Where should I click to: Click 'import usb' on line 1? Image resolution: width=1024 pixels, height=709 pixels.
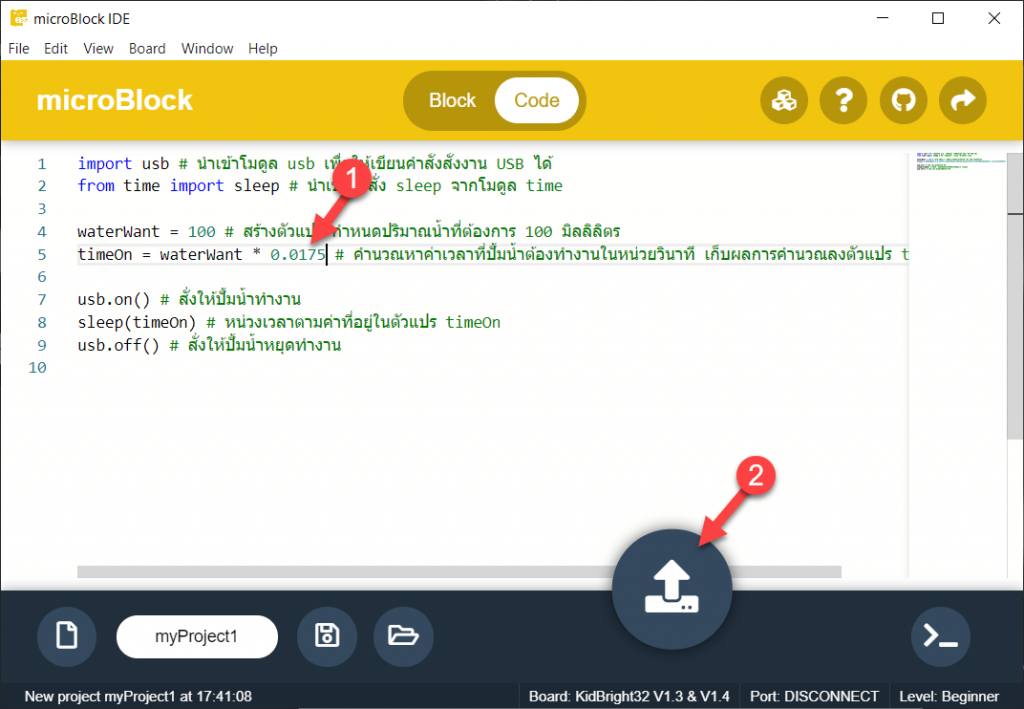click(123, 164)
